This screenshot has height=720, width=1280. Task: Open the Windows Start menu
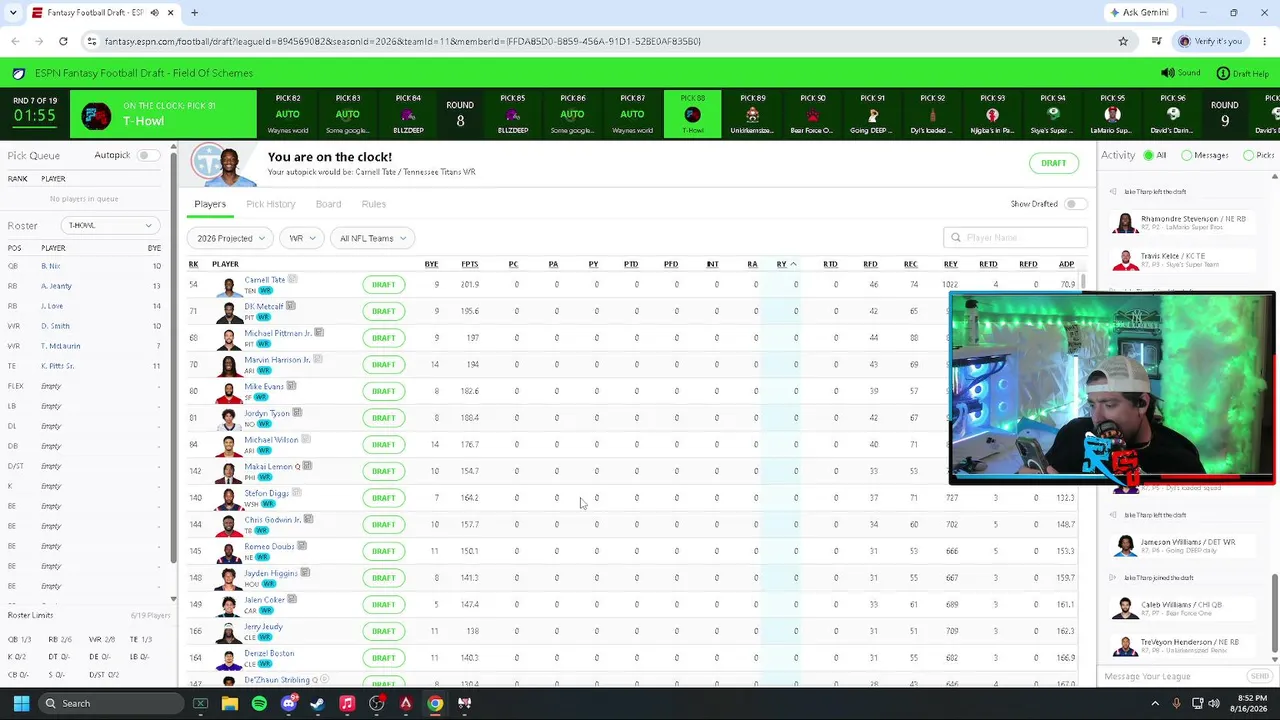(x=21, y=703)
